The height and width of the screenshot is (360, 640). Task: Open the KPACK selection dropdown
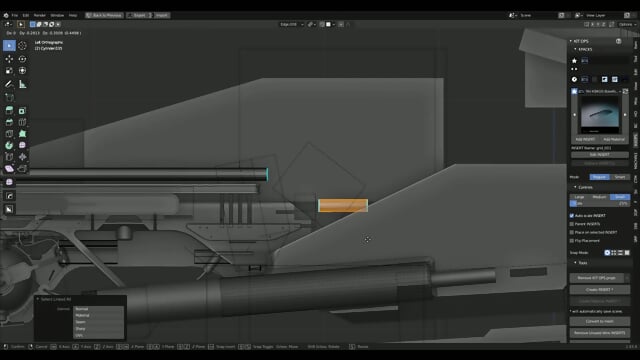(600, 91)
